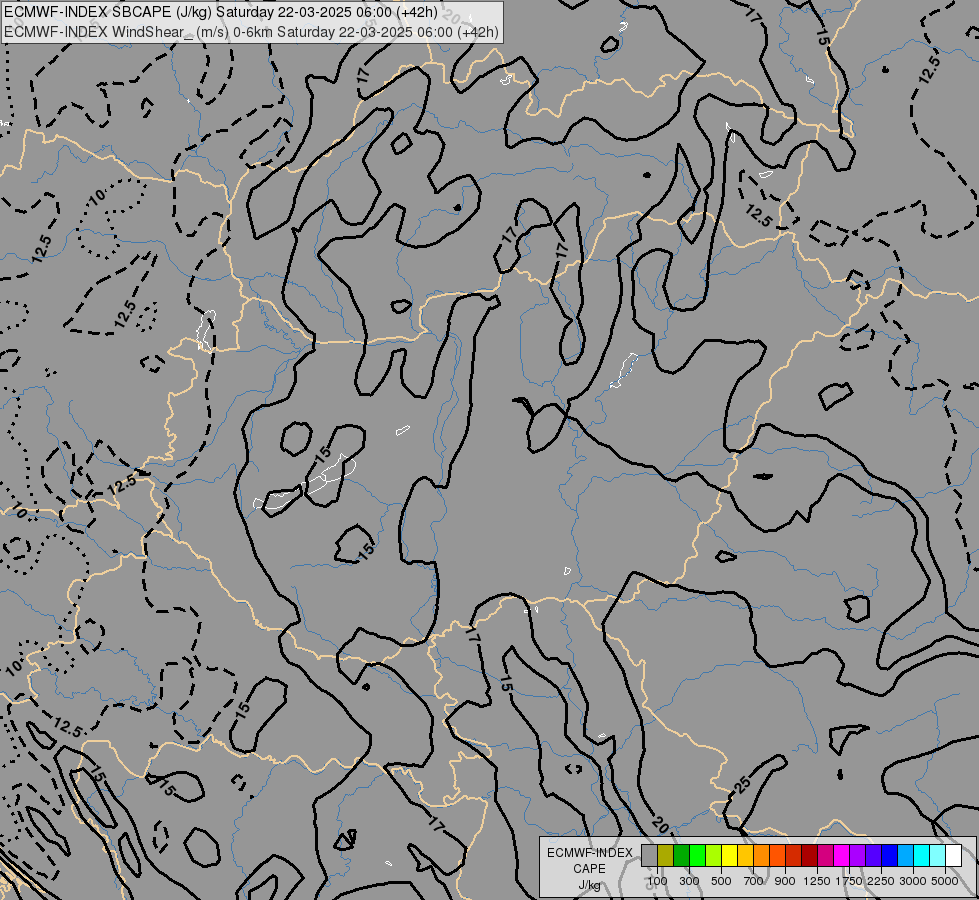Choose the pink-magenta swatch starting at 1250
Viewport: 979px width, 900px height.
click(x=826, y=855)
